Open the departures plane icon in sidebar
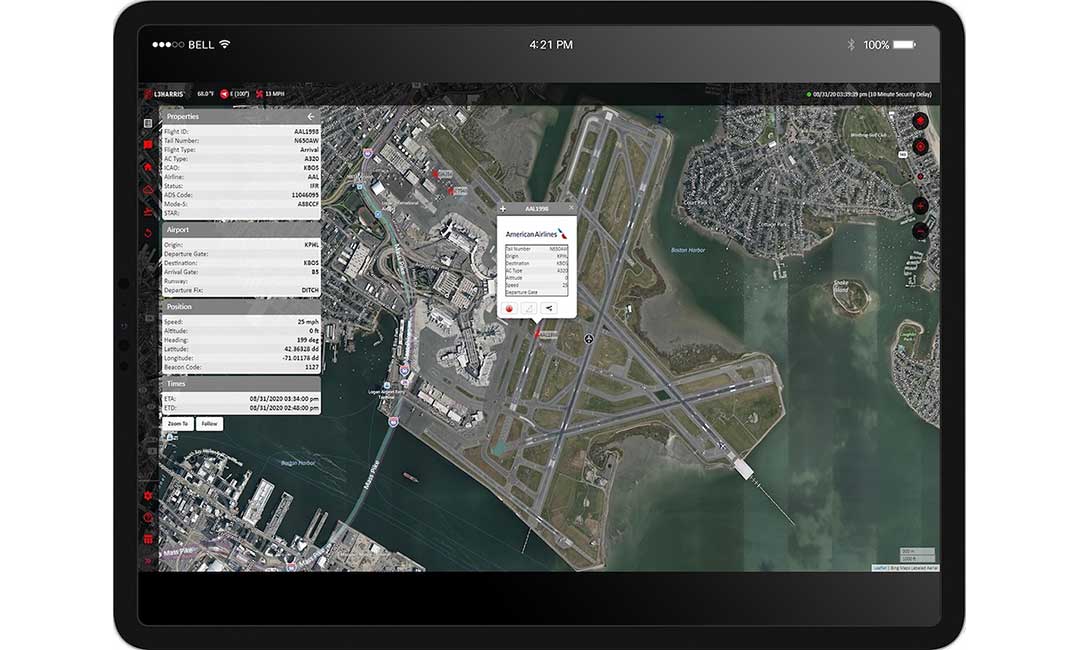This screenshot has height=650, width=1080. coord(147,211)
